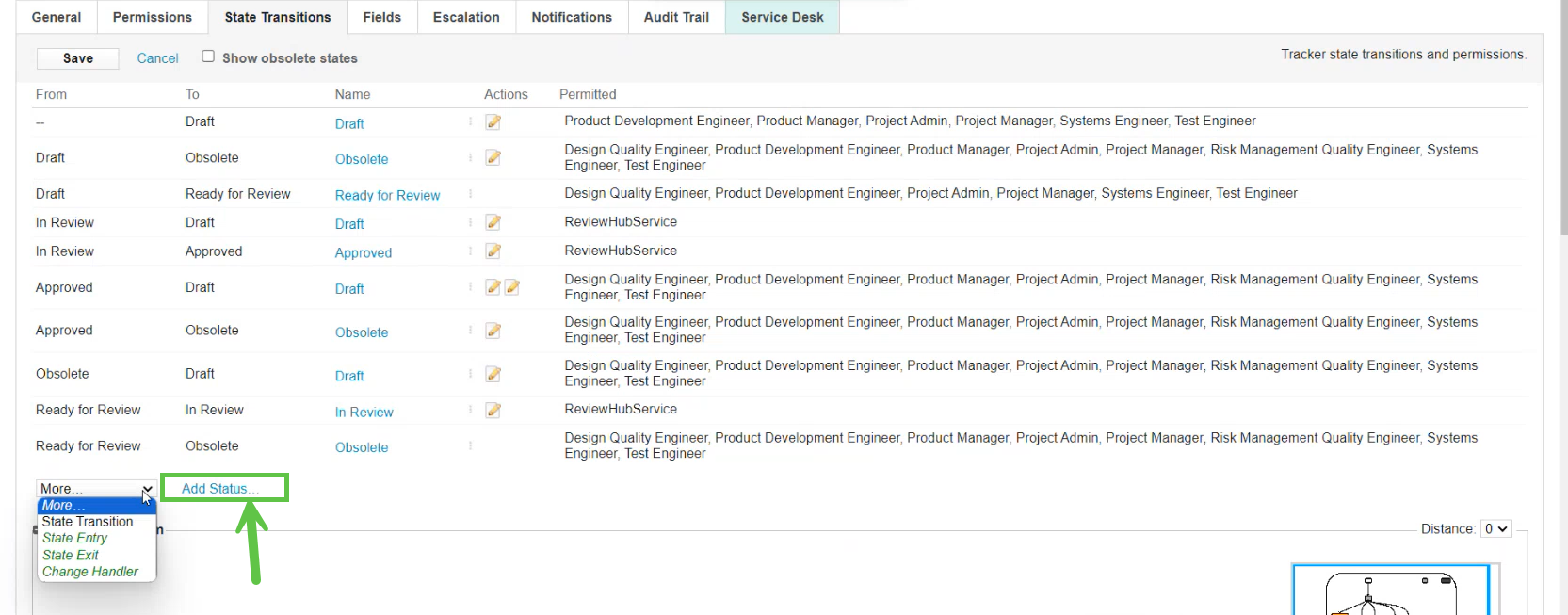The width and height of the screenshot is (1568, 615).
Task: Click the action icon for In Review to Draft
Action: [493, 222]
